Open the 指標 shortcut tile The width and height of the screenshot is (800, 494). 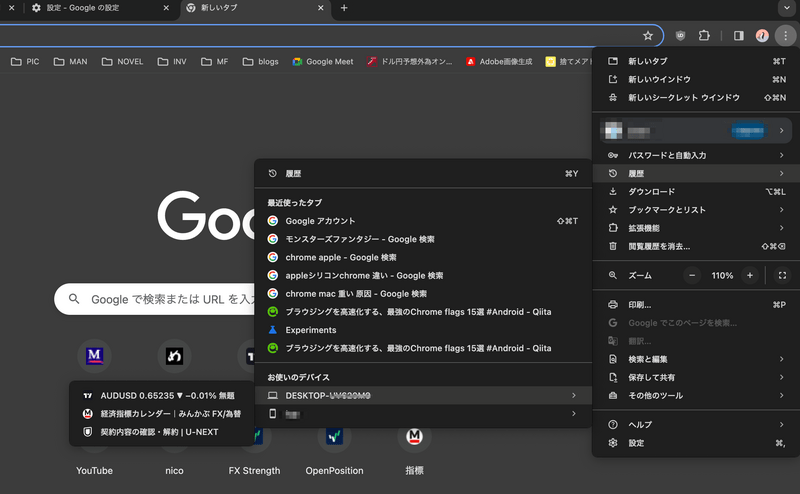click(414, 449)
